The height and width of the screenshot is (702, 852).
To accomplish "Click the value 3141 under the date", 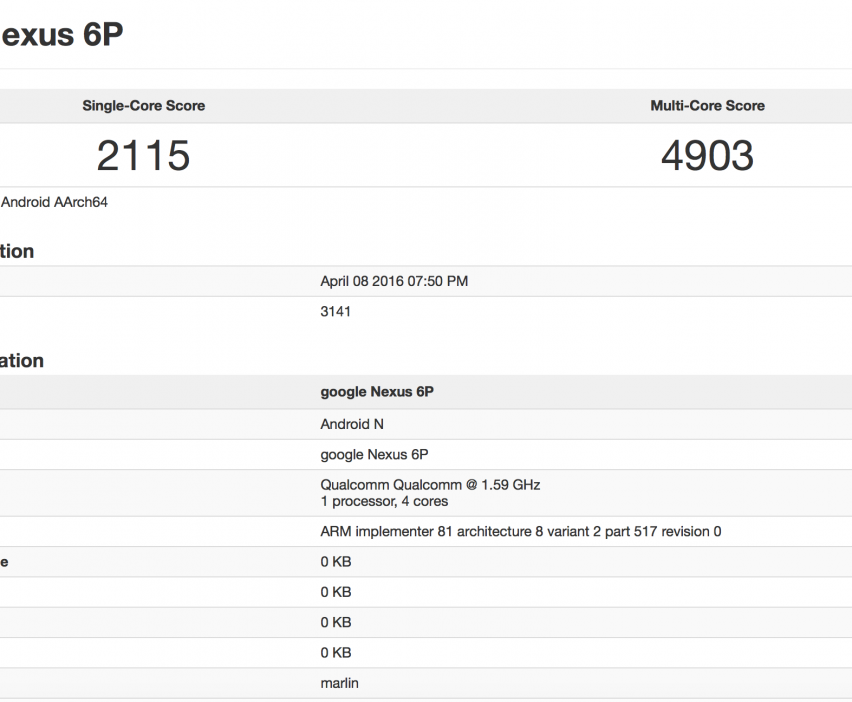I will click(x=335, y=311).
